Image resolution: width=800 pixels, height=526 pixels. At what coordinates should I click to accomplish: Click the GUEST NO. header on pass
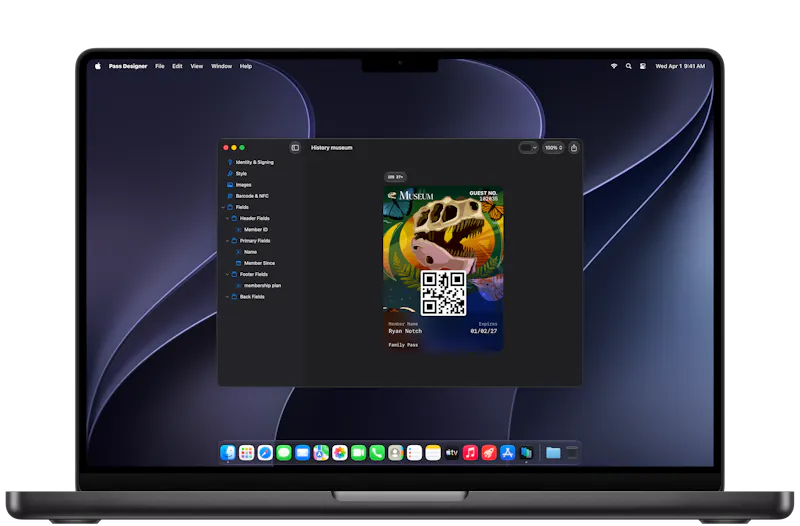[483, 193]
